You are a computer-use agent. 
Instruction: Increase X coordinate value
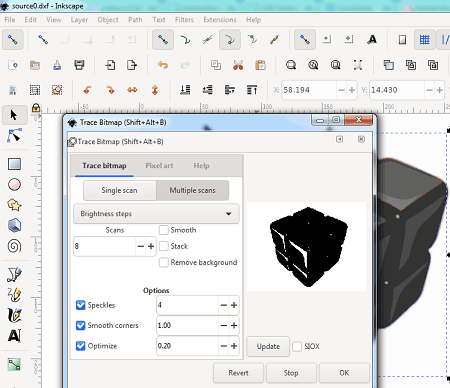(x=352, y=90)
